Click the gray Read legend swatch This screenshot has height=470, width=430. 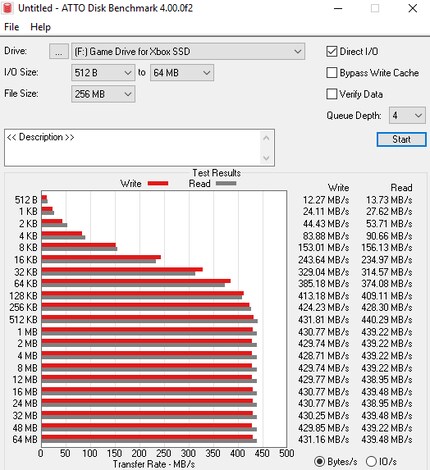click(226, 183)
